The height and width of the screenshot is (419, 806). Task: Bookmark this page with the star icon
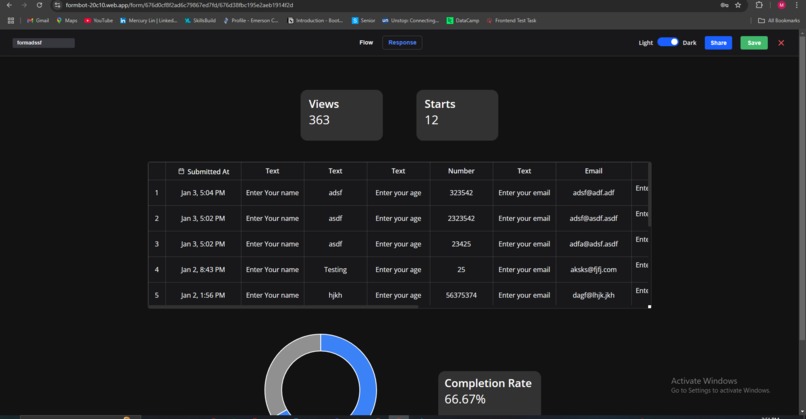pos(738,5)
